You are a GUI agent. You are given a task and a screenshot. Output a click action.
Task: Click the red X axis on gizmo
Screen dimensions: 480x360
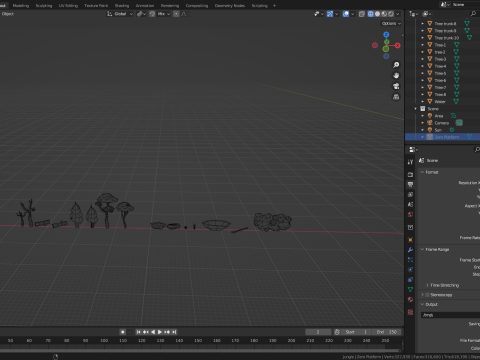[398, 46]
